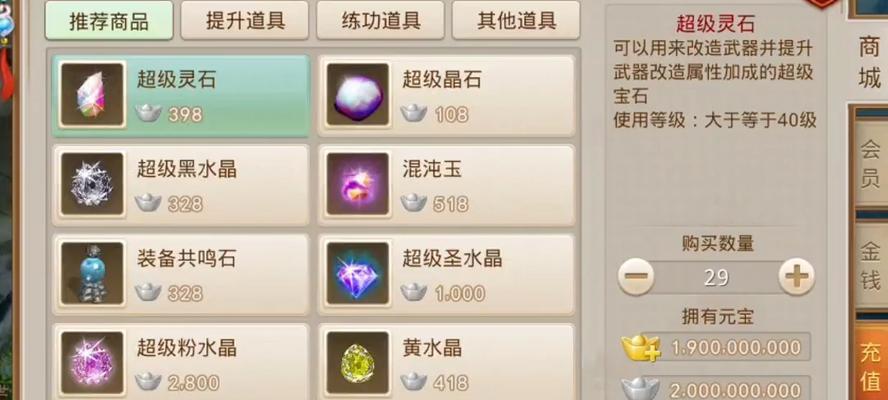This screenshot has width=888, height=400.
Task: Select the 装备共鸣石 blue bottle icon
Action: (x=92, y=274)
